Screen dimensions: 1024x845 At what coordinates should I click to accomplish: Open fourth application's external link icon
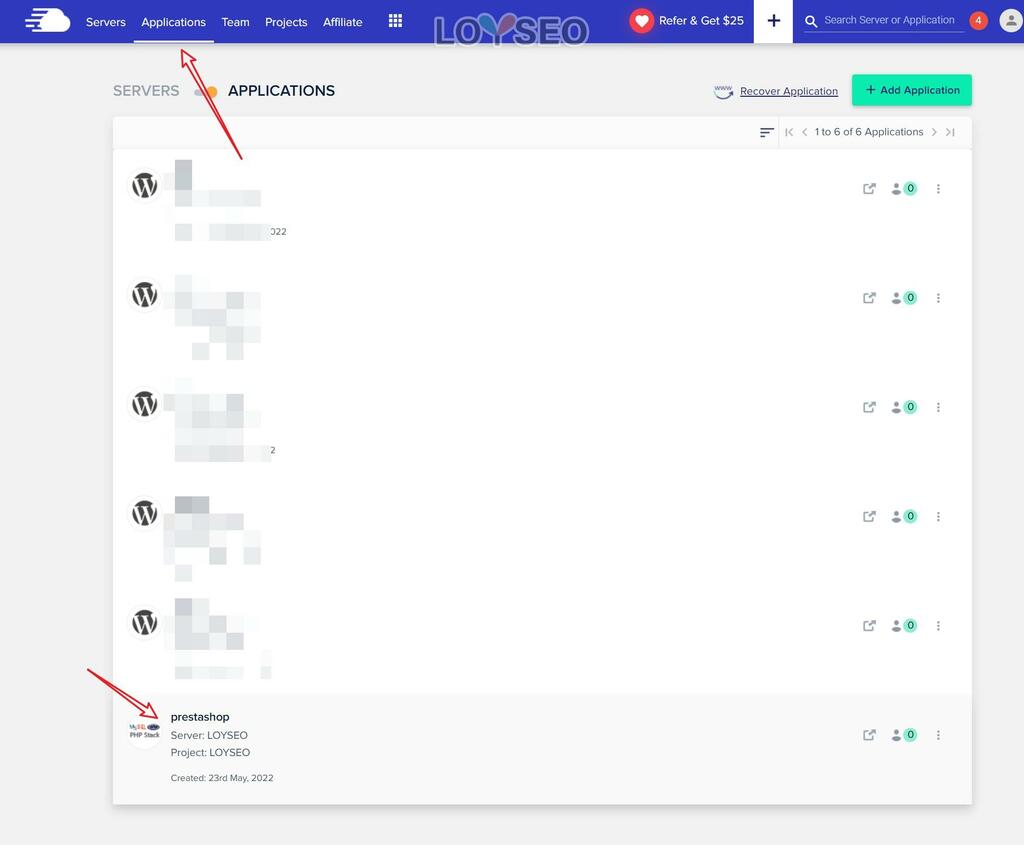pos(869,517)
